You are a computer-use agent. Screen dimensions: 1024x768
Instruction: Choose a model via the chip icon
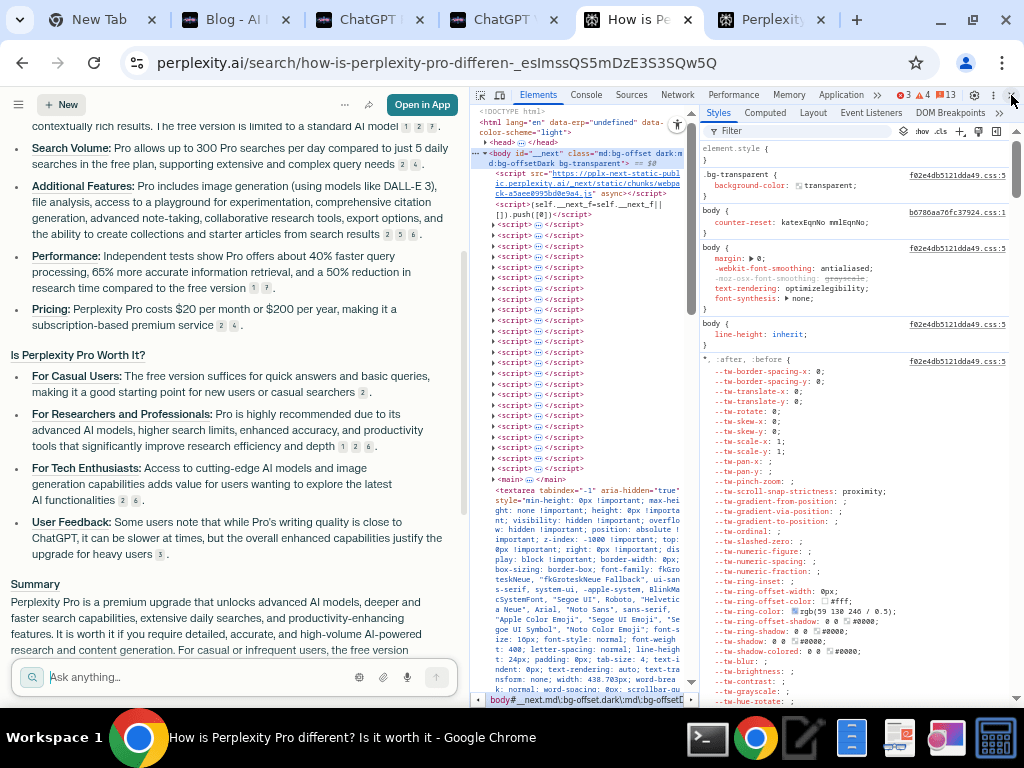(x=359, y=677)
